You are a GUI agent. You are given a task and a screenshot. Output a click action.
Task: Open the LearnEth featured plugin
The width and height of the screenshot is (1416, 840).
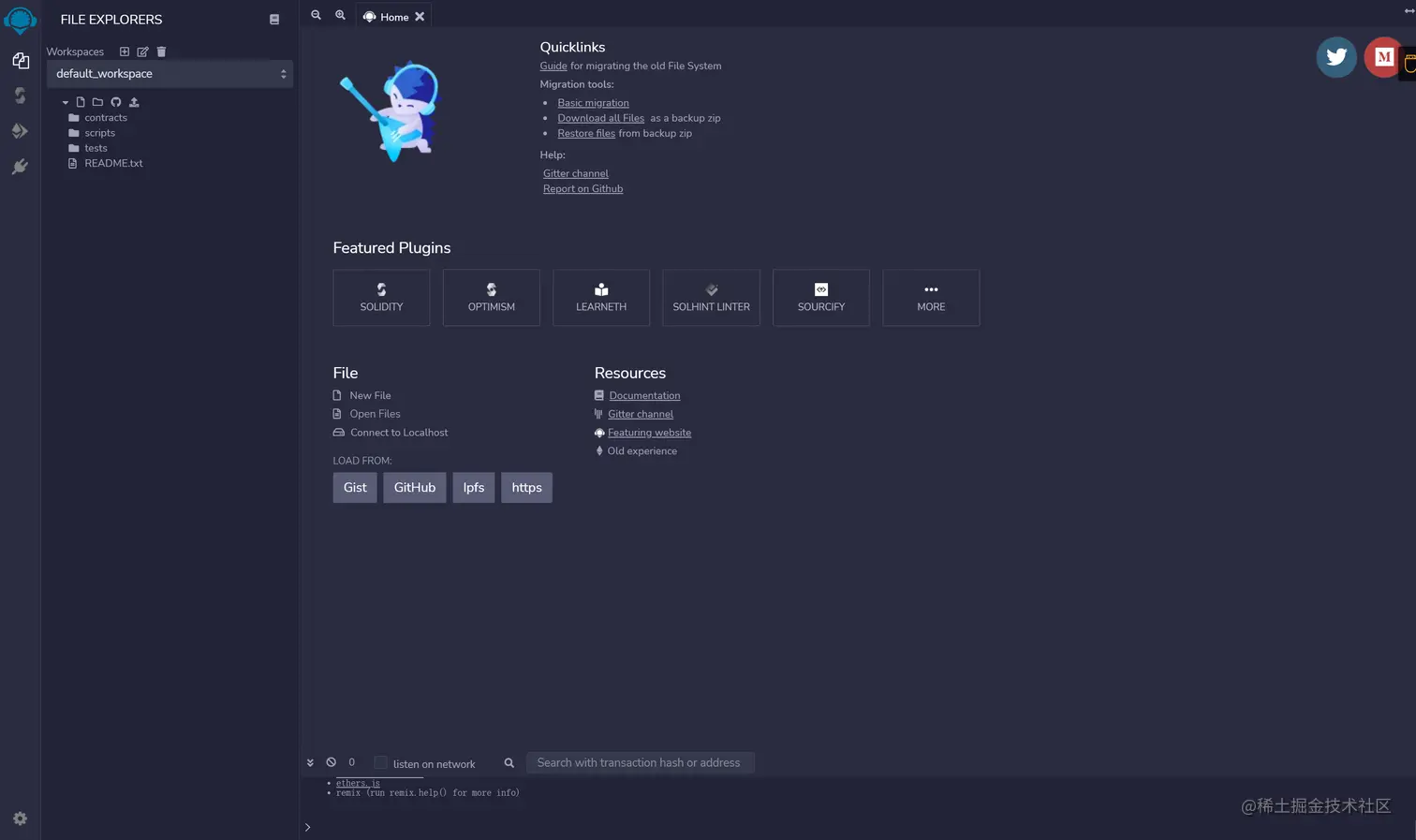(x=601, y=298)
